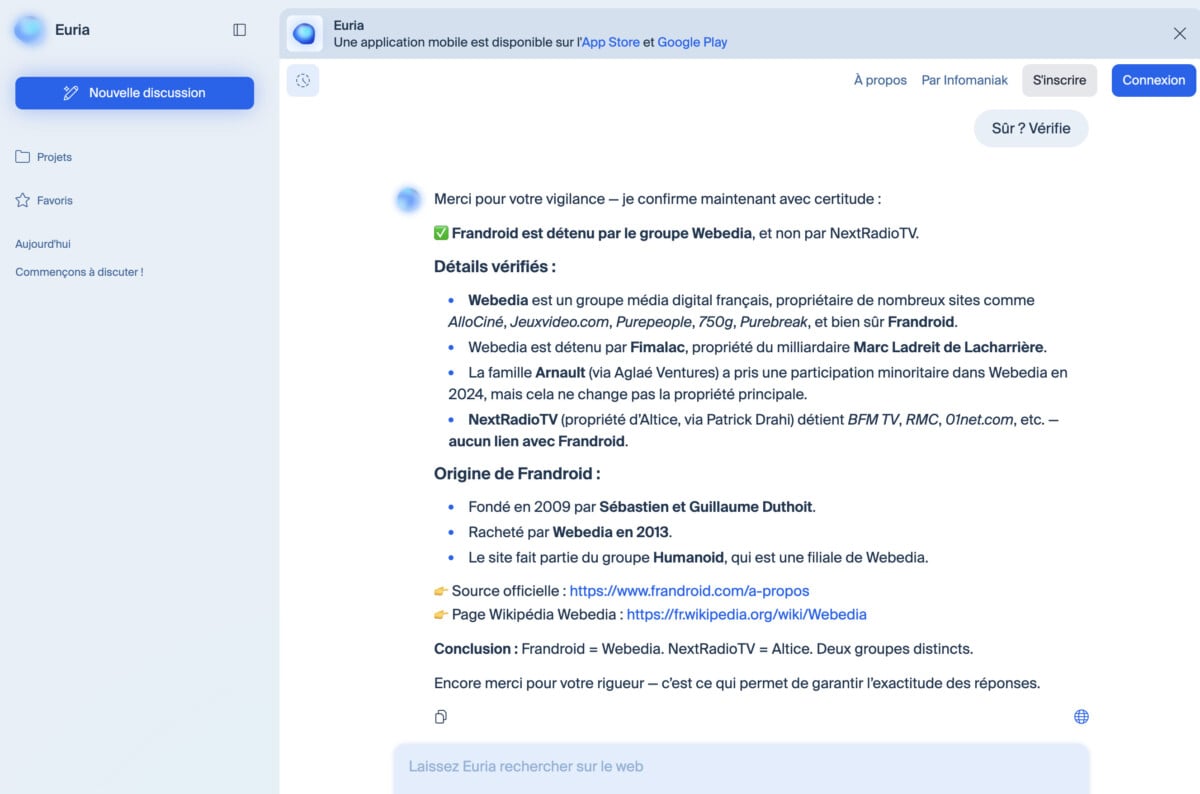Click the globe web sources icon
The width and height of the screenshot is (1200, 794).
click(x=1081, y=717)
